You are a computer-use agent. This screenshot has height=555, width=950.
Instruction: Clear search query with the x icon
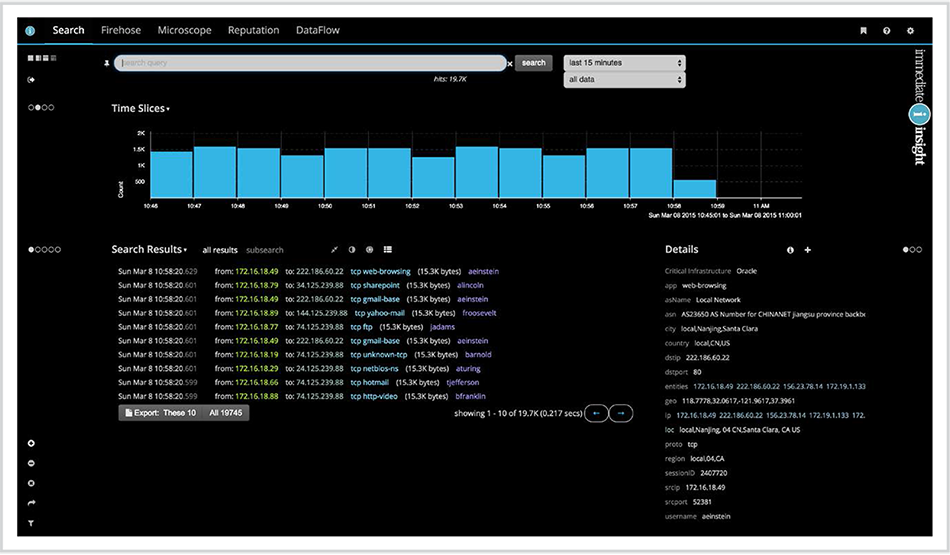click(510, 64)
